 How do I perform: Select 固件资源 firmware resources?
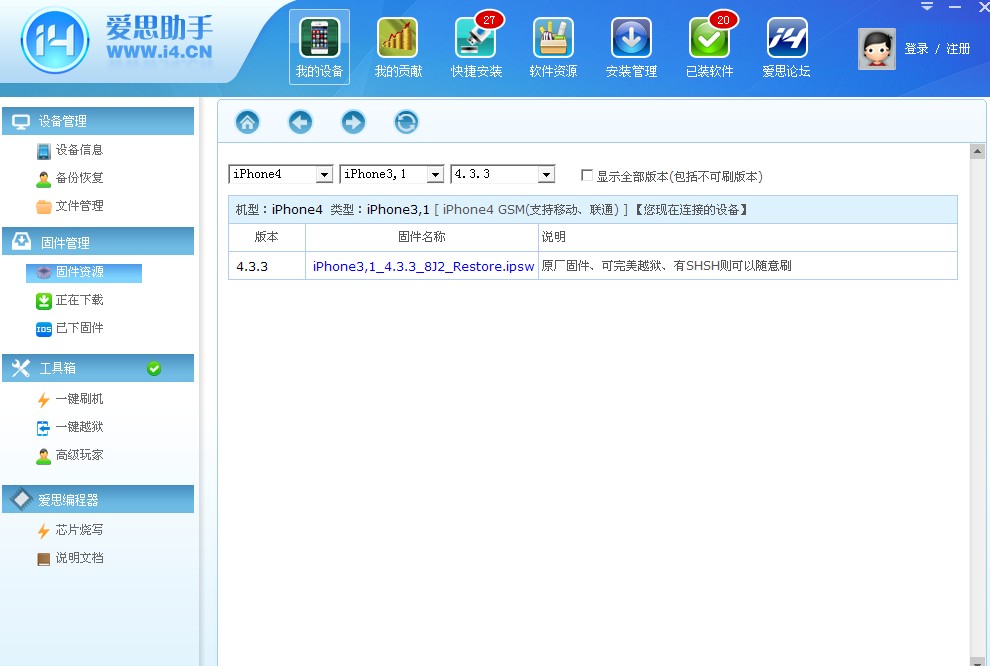[83, 272]
